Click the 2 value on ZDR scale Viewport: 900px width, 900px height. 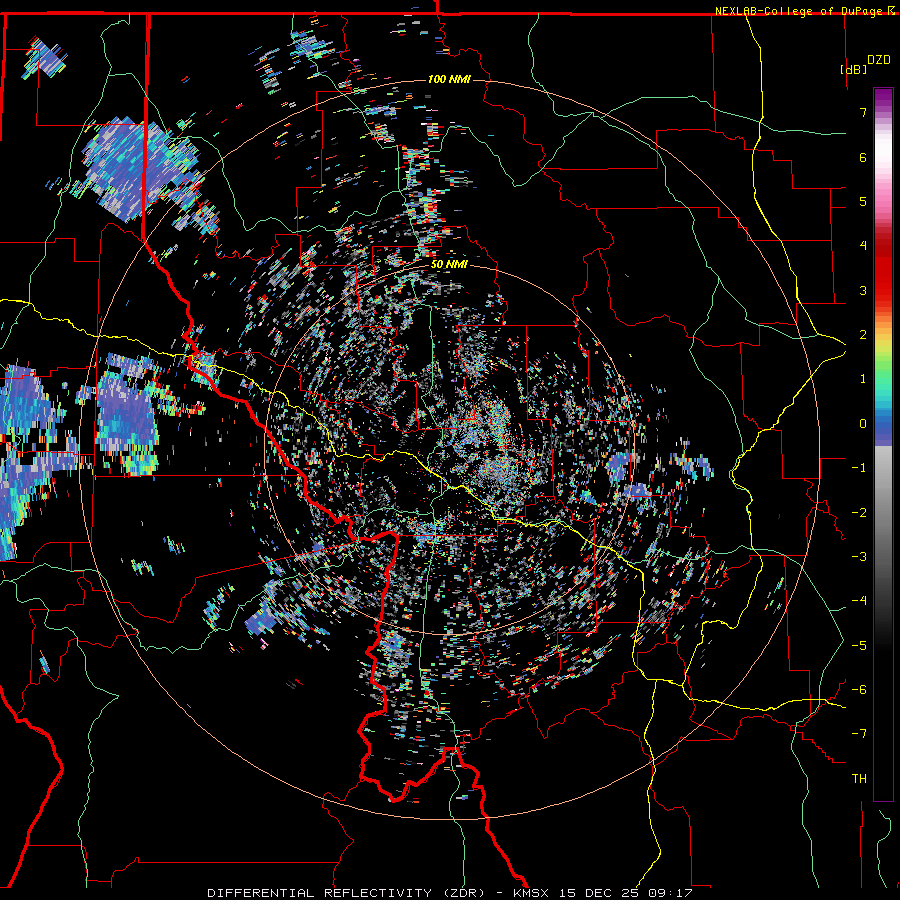pos(863,335)
